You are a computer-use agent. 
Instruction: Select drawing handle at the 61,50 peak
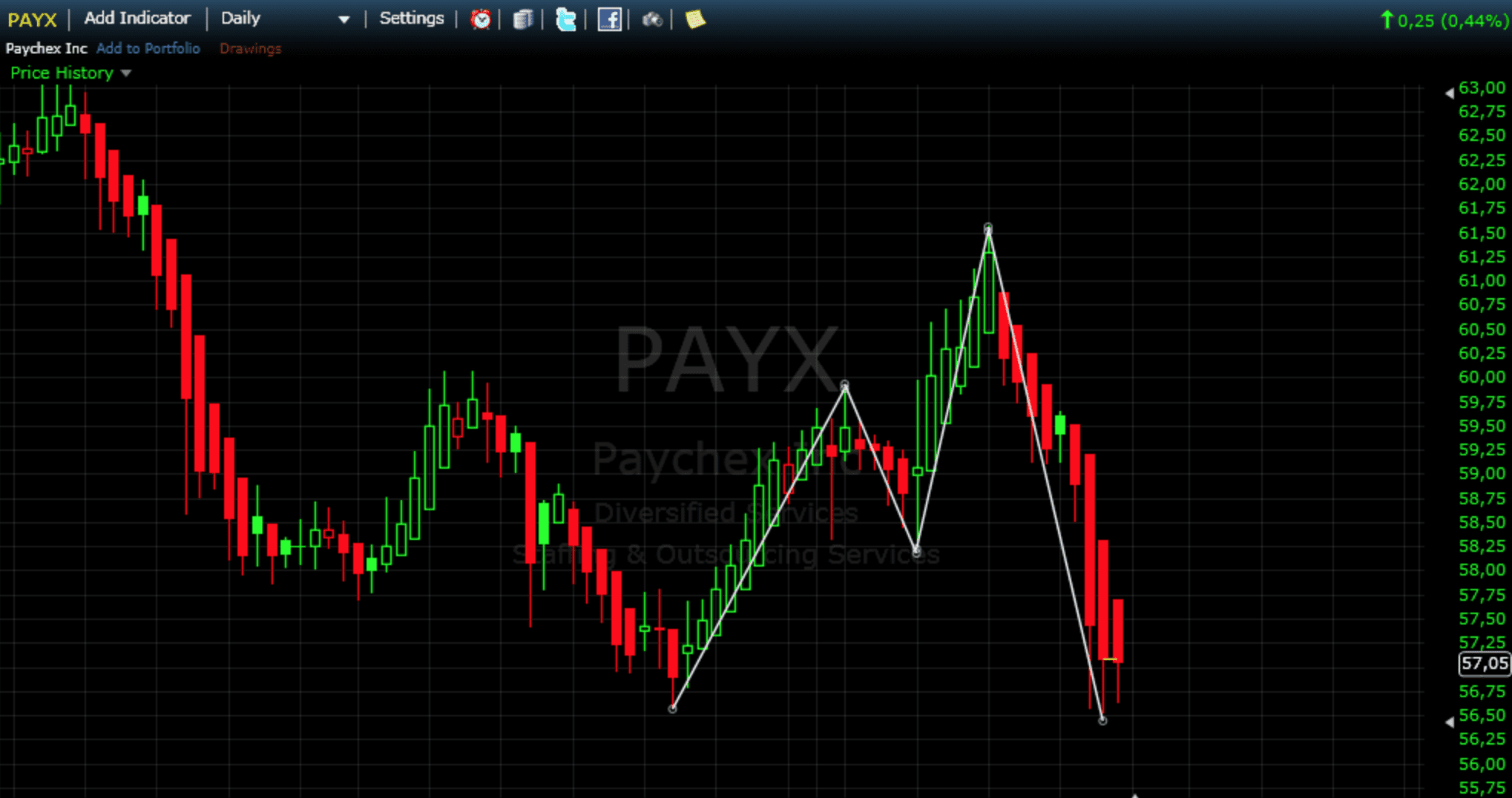pos(988,228)
